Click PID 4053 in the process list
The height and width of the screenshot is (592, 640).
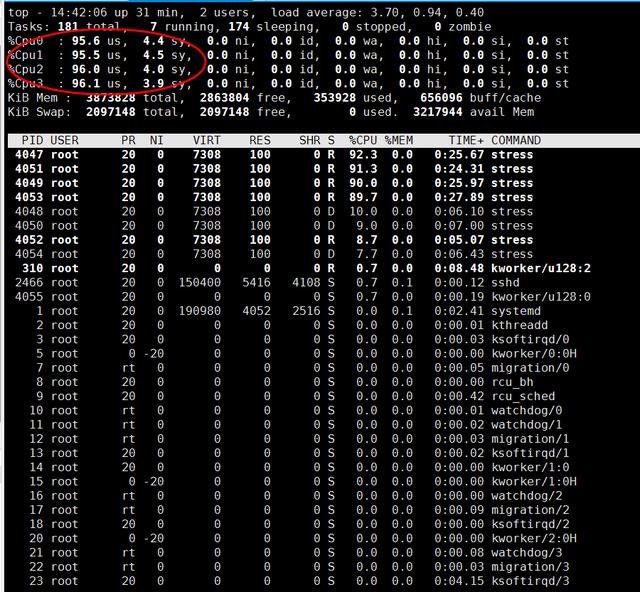[29, 197]
